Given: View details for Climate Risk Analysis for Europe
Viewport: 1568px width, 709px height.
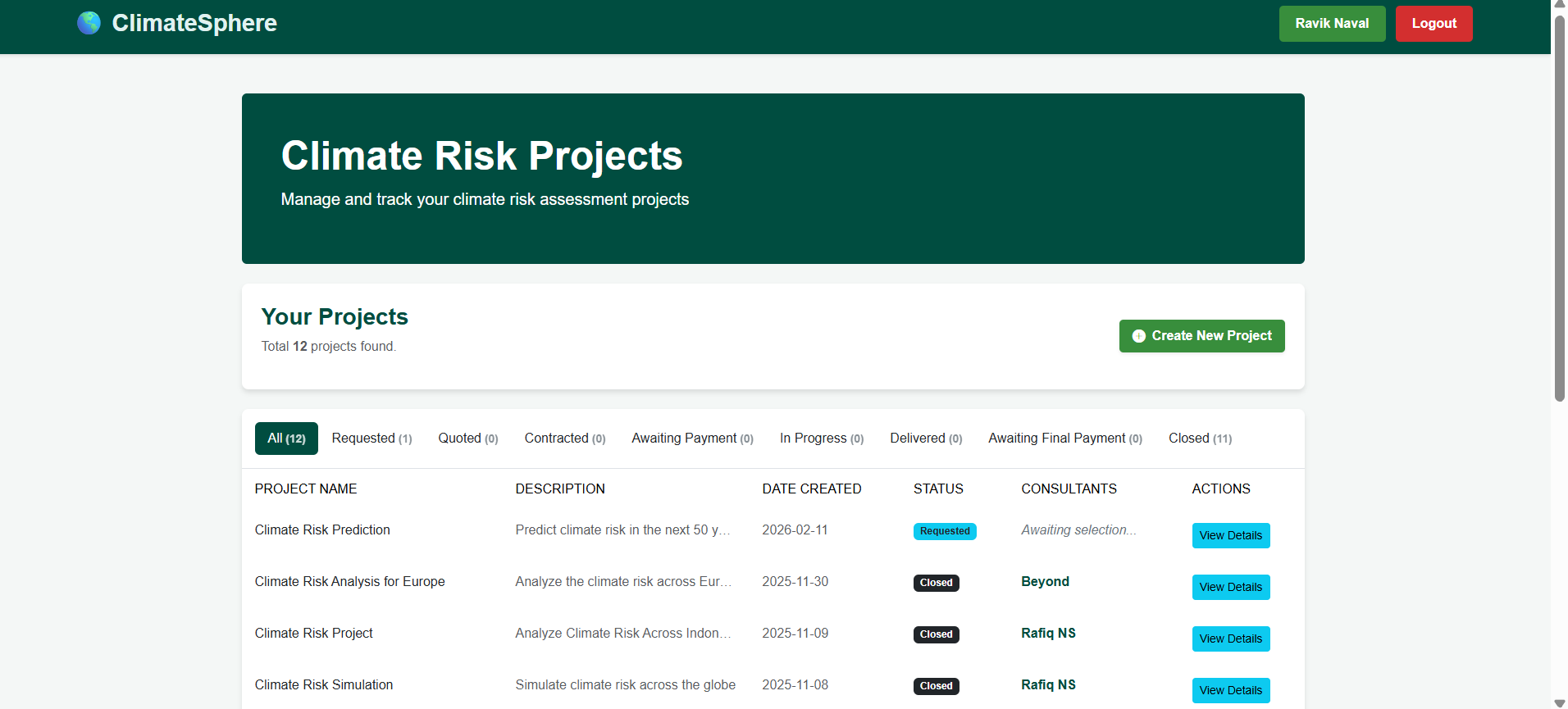Looking at the screenshot, I should pyautogui.click(x=1230, y=588).
